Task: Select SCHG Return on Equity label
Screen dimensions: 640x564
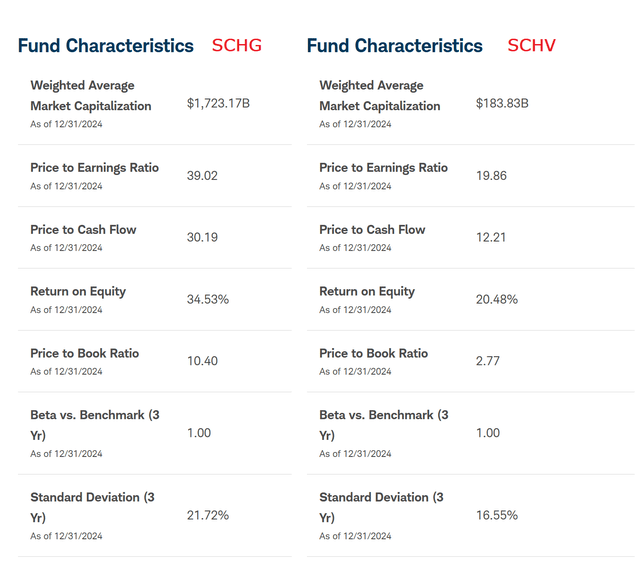Action: 78,292
